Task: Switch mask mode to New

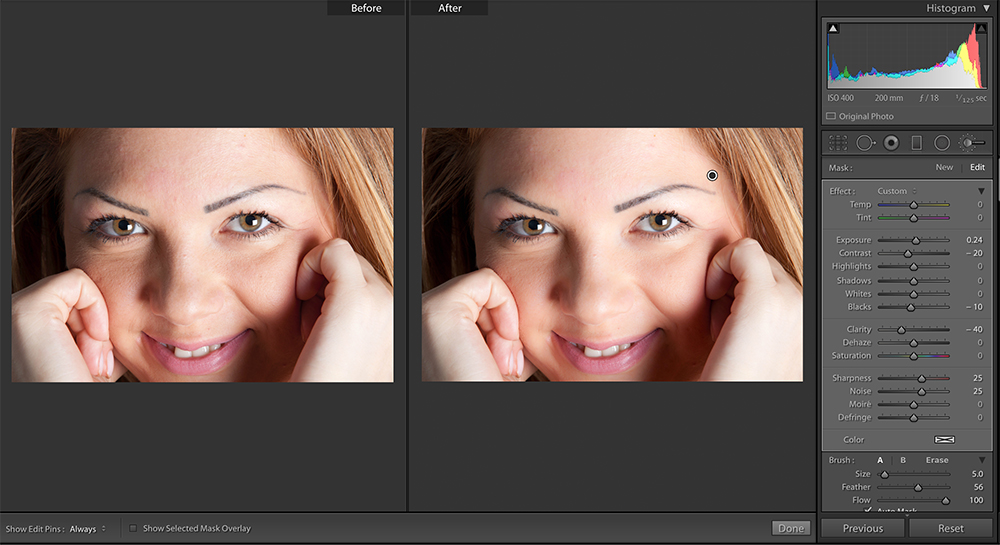Action: pos(944,167)
